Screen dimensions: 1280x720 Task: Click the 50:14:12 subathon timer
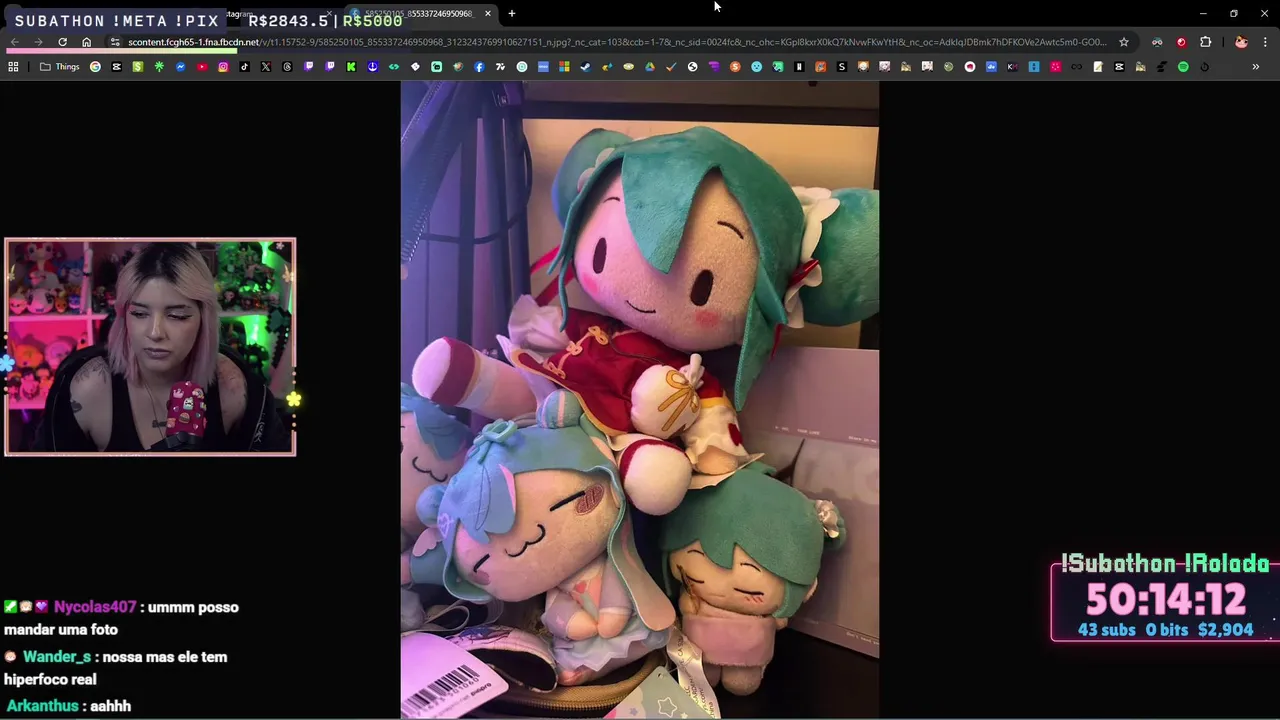tap(1166, 600)
